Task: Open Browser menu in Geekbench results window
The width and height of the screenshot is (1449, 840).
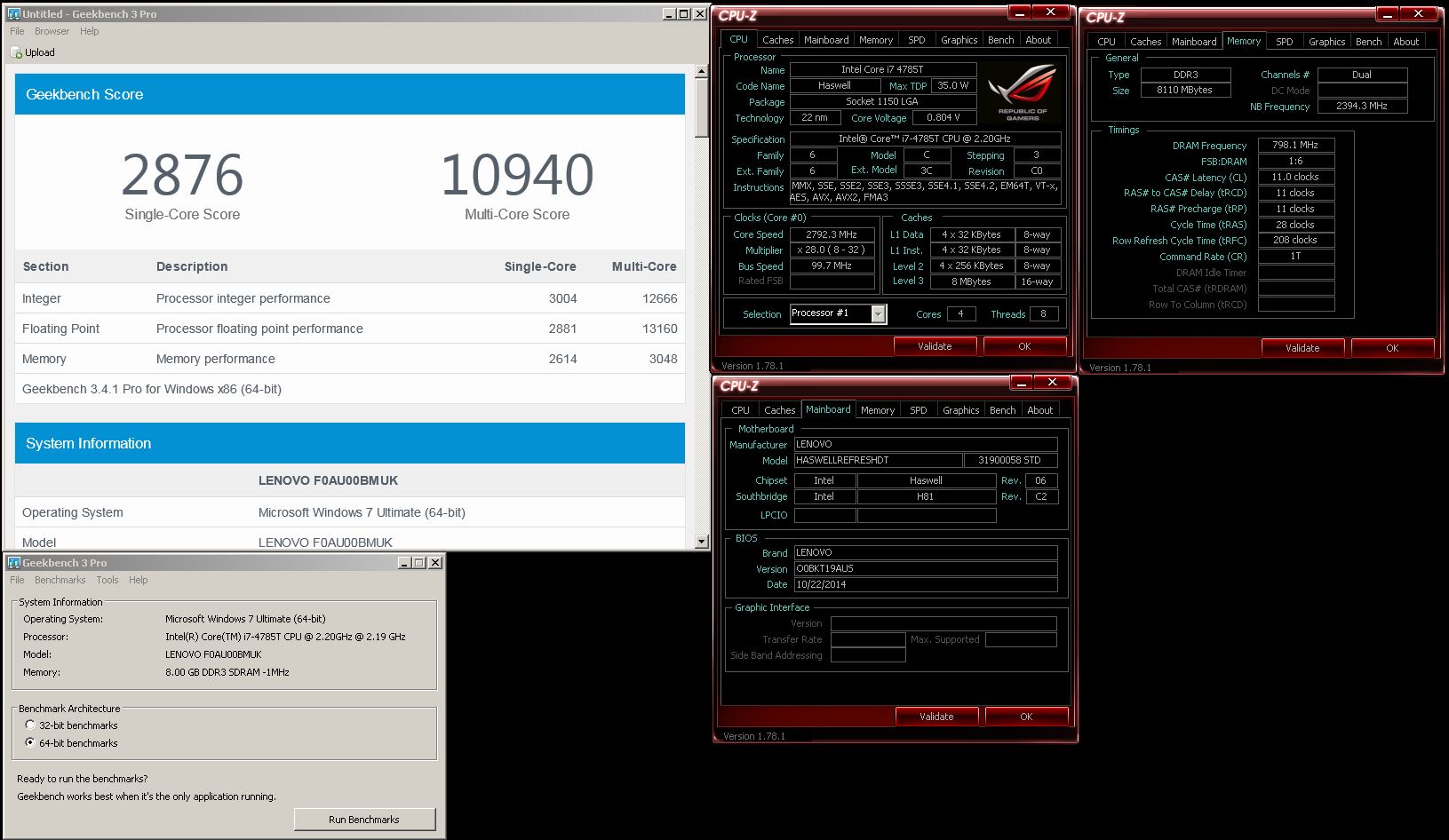Action: click(52, 31)
